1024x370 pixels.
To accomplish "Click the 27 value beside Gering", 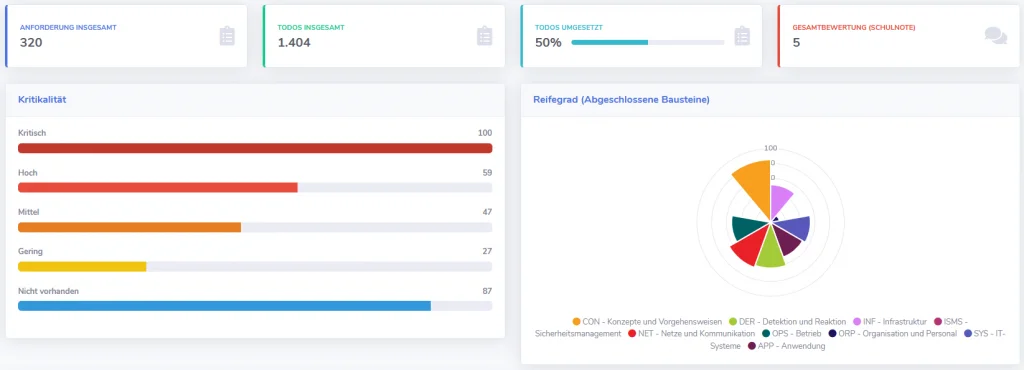I will 487,251.
